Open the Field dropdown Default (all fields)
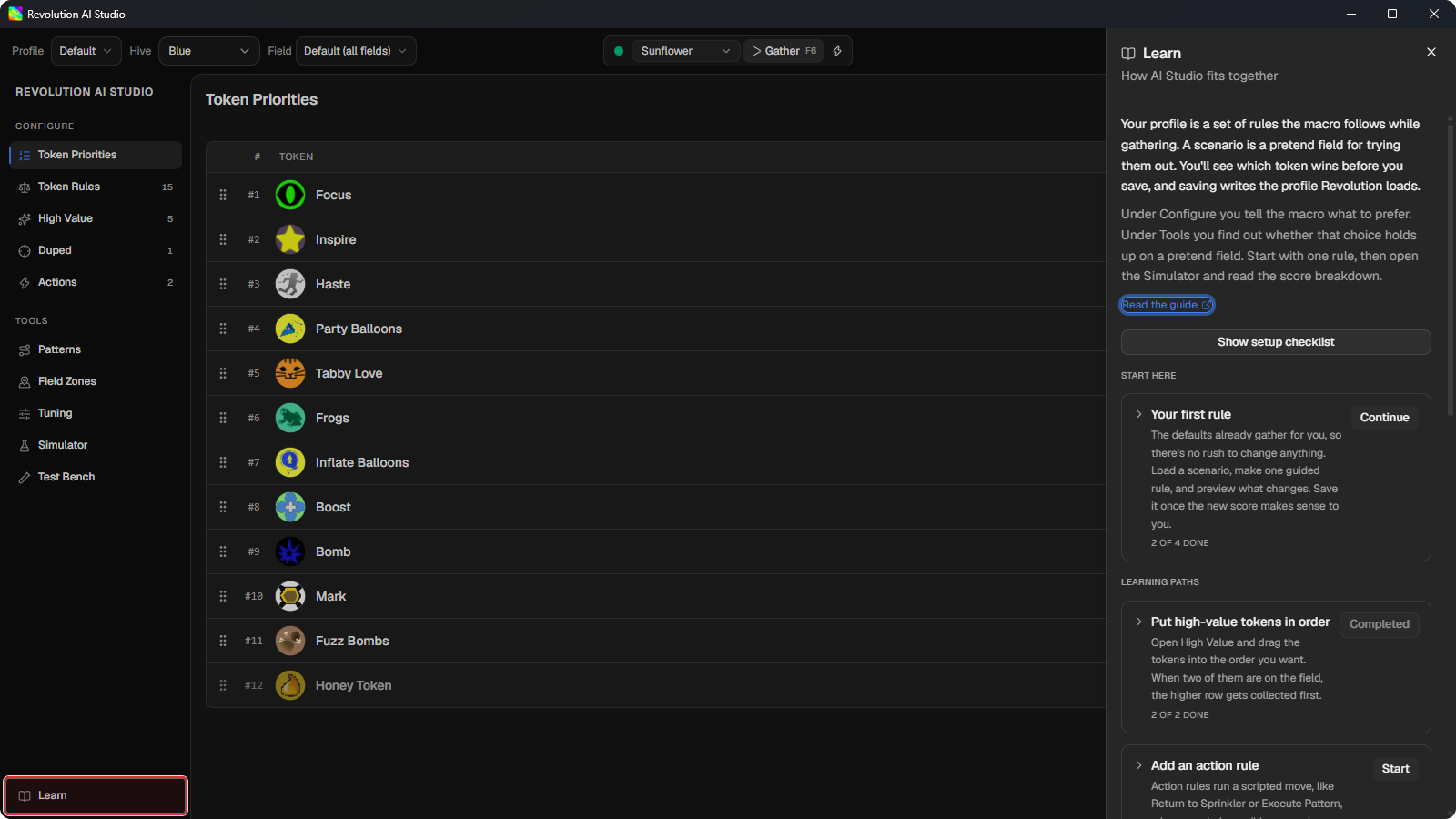The height and width of the screenshot is (819, 1456). (356, 51)
